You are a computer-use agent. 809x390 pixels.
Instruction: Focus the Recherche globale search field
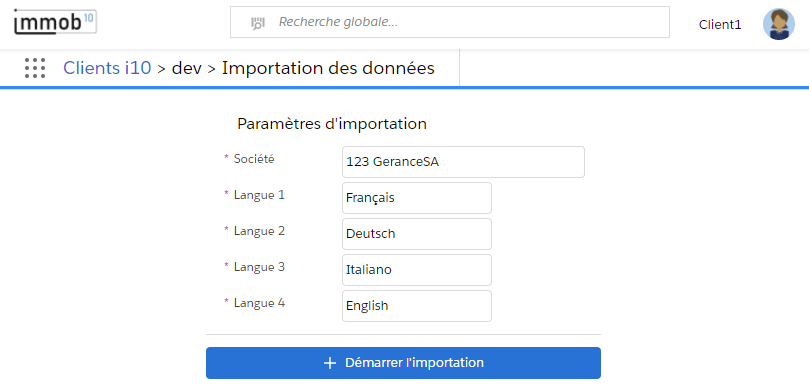450,22
